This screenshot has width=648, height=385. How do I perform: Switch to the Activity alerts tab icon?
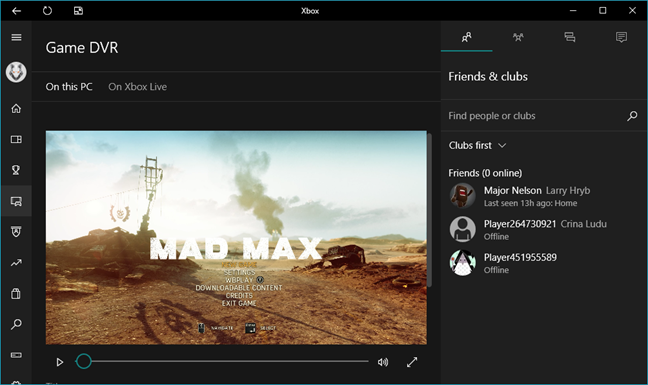[621, 37]
